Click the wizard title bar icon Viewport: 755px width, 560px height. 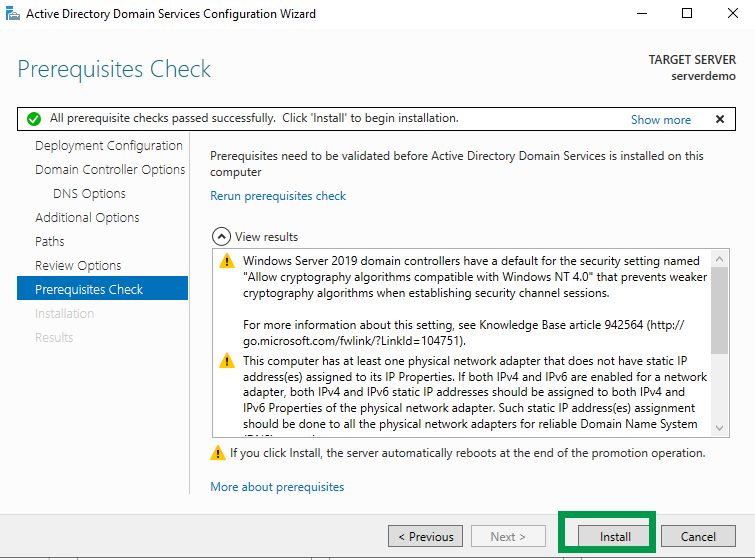[x=12, y=14]
